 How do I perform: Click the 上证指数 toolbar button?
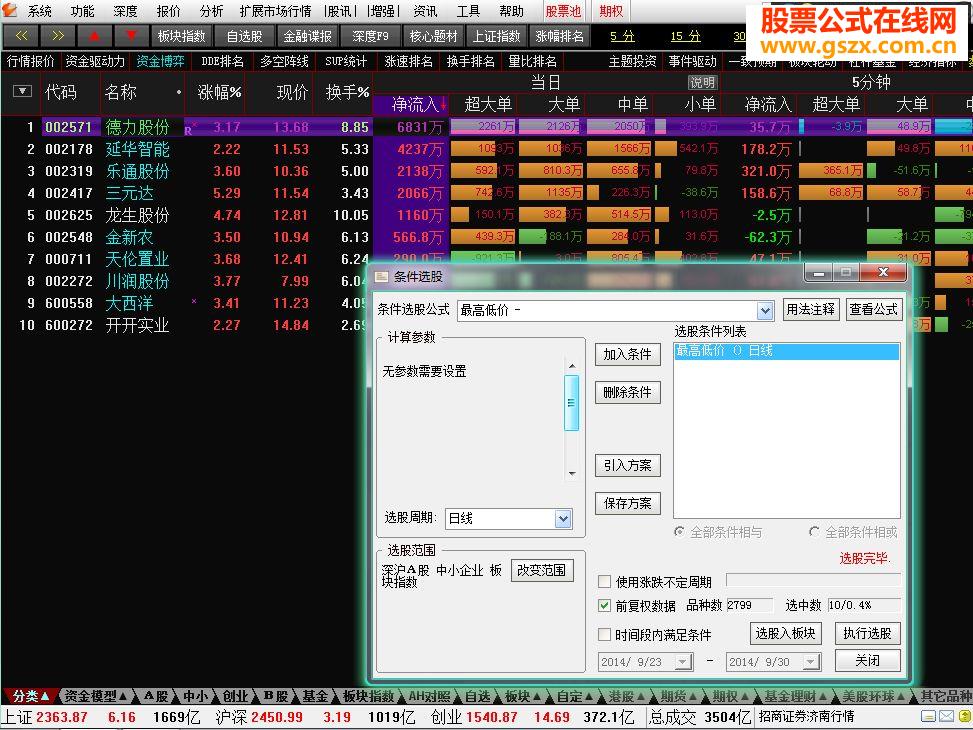pos(496,36)
